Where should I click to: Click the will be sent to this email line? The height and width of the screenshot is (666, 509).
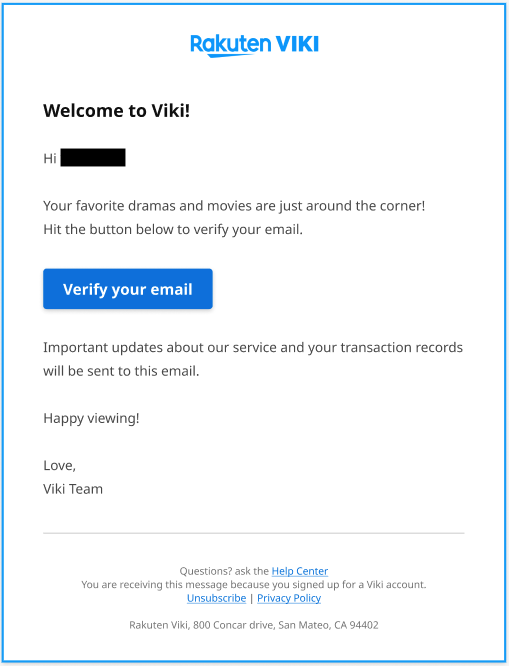(121, 371)
